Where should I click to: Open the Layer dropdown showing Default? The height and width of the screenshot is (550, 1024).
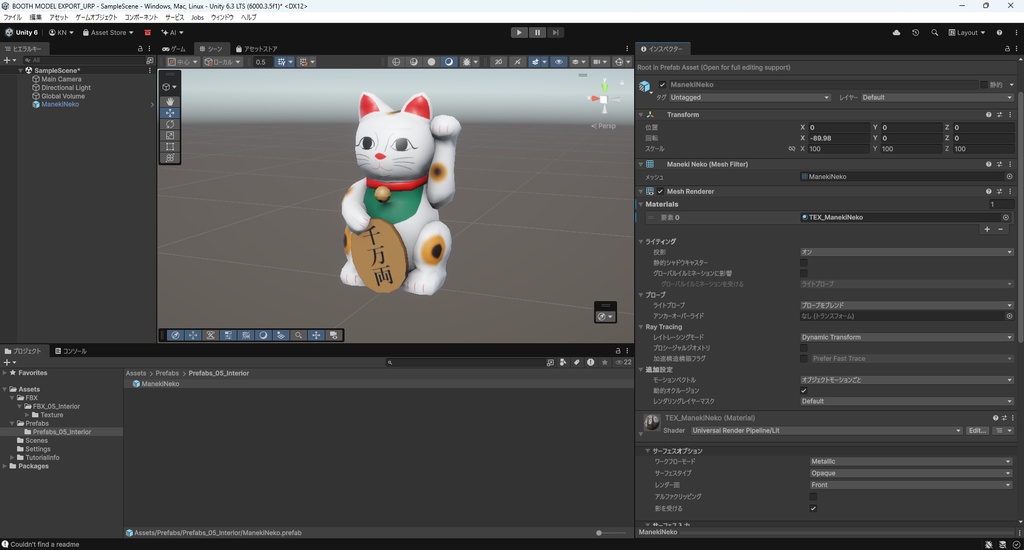pos(936,97)
